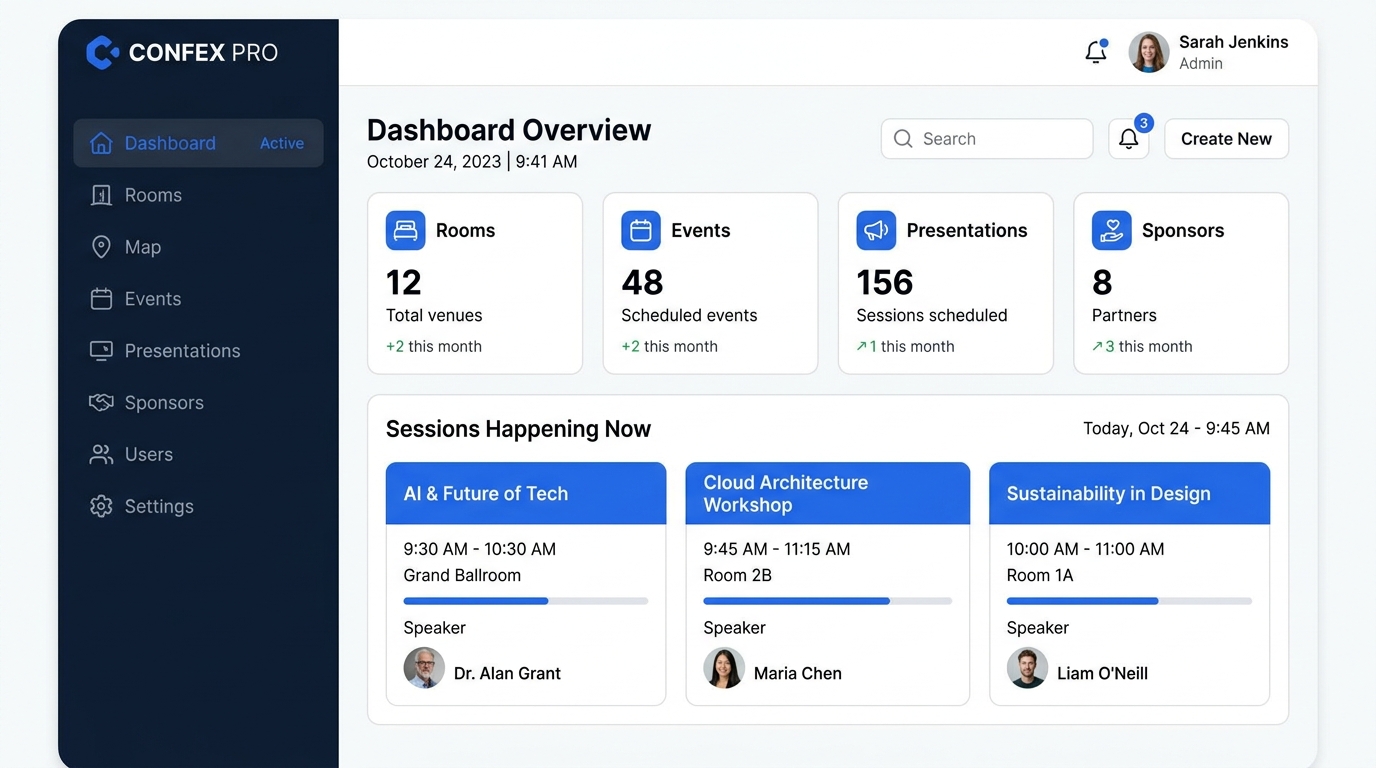Go to Map in the sidebar
Viewport: 1376px width, 768px height.
click(x=198, y=247)
